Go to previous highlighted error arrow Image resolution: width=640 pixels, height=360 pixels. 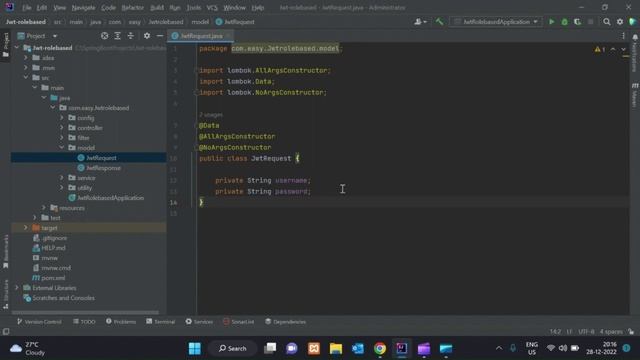pos(613,49)
